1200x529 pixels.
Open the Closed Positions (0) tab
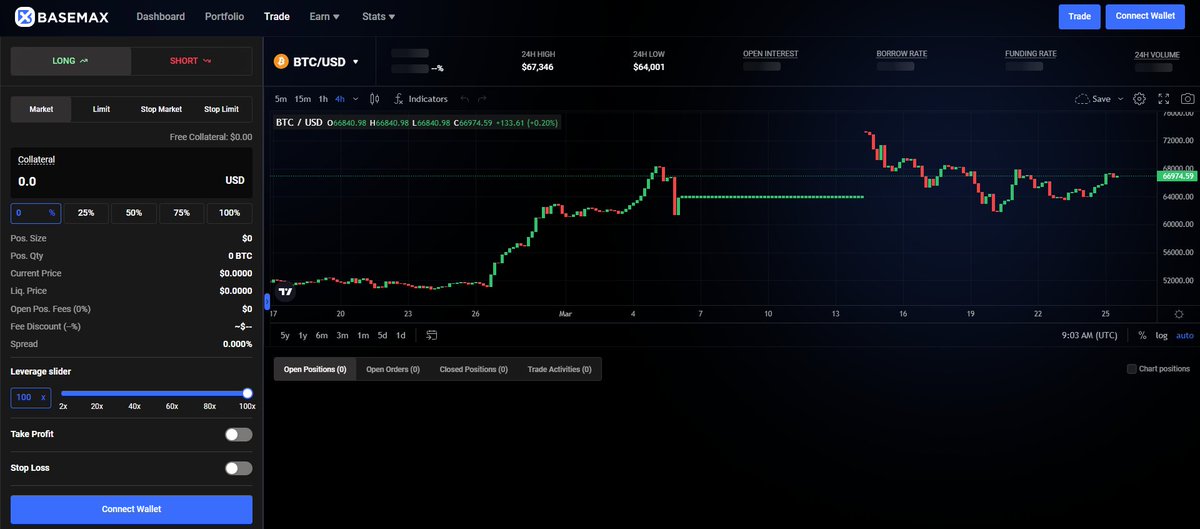pyautogui.click(x=474, y=369)
